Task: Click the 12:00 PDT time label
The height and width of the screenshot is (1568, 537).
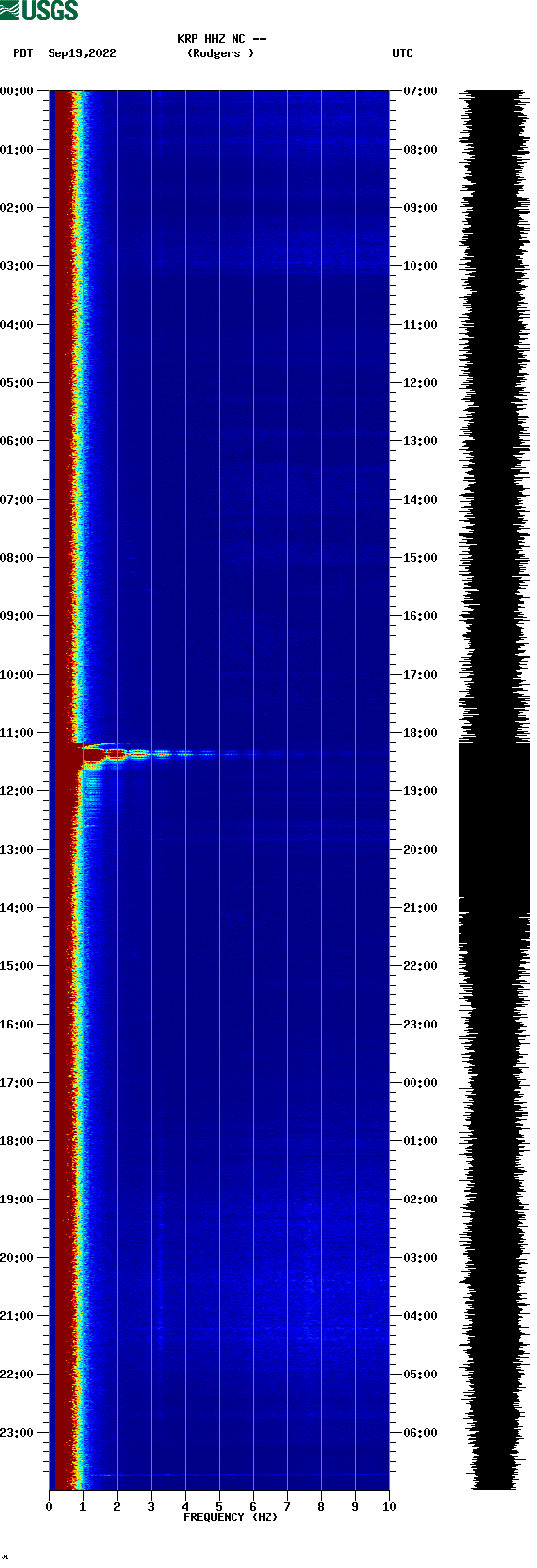Action: (x=17, y=791)
